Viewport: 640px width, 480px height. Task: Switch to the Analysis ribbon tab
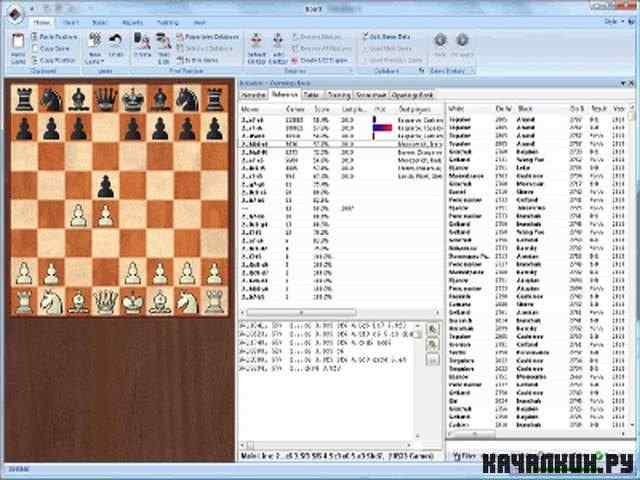pyautogui.click(x=133, y=22)
